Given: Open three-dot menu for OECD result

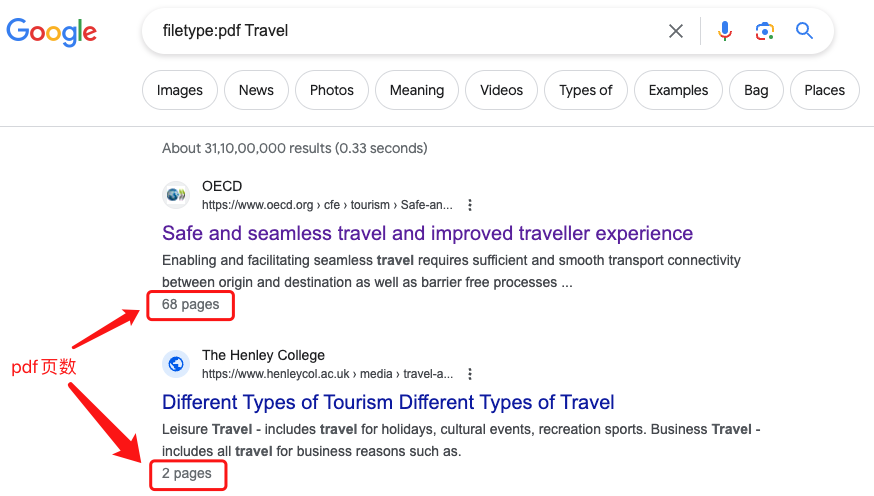Looking at the screenshot, I should tap(470, 205).
